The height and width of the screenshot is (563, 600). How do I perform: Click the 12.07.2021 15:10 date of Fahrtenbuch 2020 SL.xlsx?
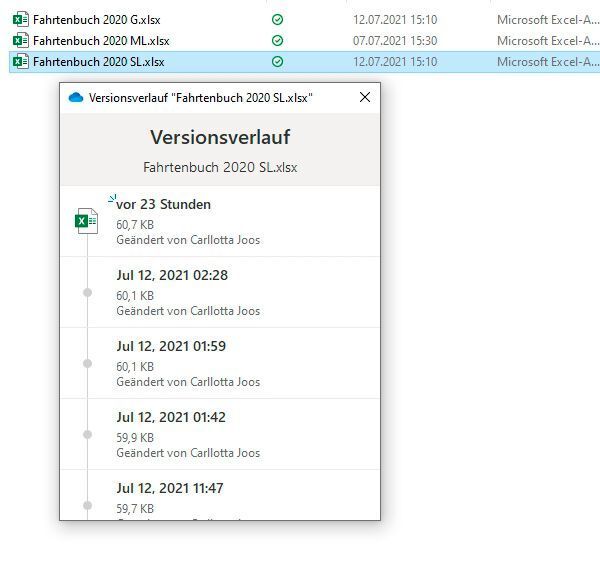point(395,62)
